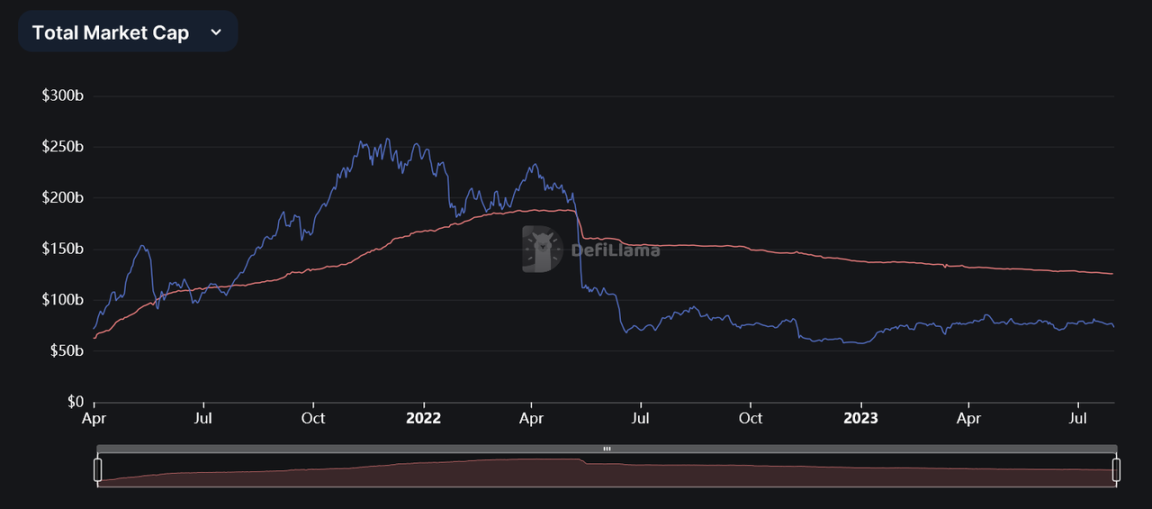
Task: Click the first Apr label on the x-axis
Action: pos(94,418)
